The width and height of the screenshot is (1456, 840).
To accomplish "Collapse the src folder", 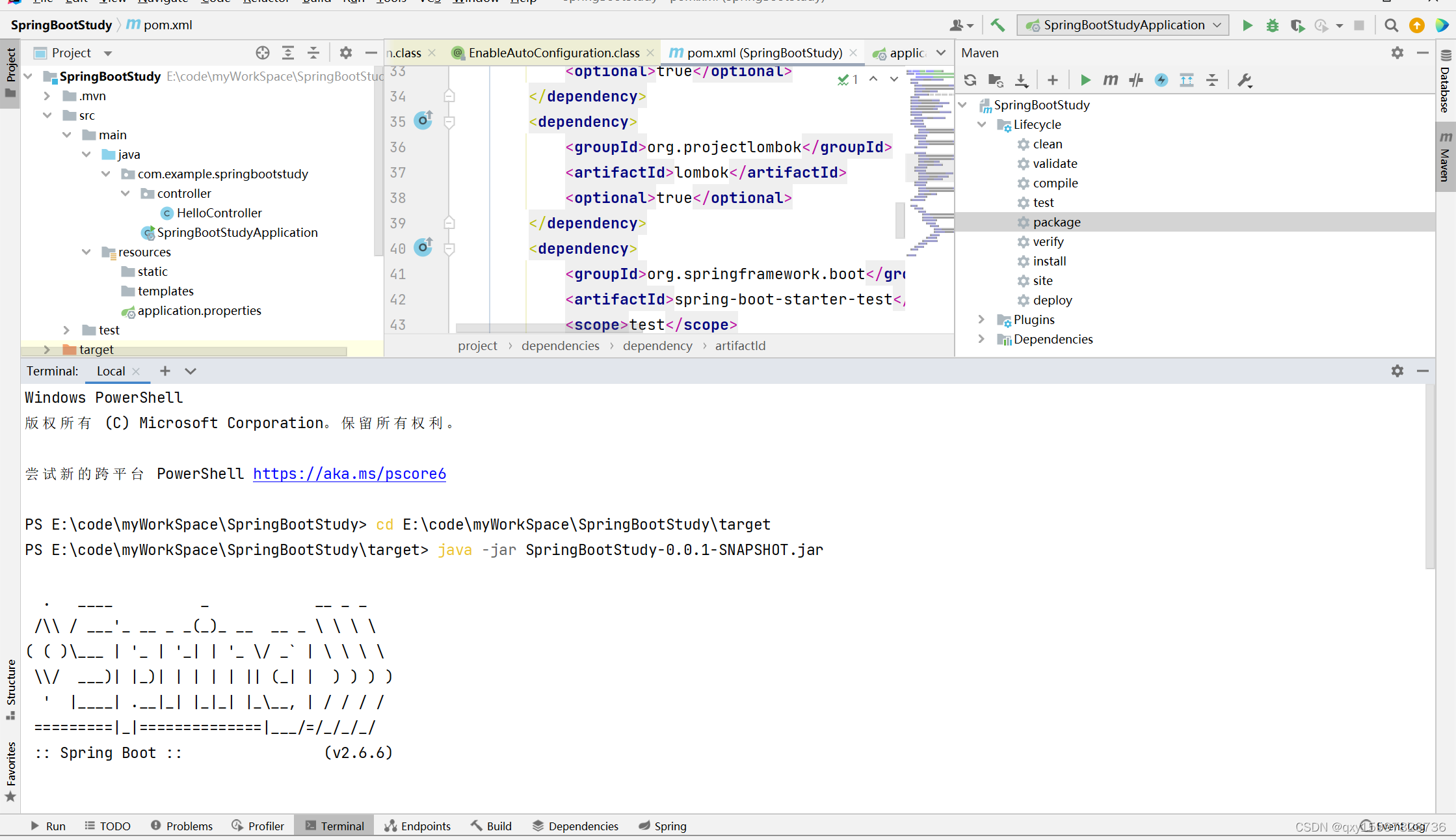I will coord(47,115).
